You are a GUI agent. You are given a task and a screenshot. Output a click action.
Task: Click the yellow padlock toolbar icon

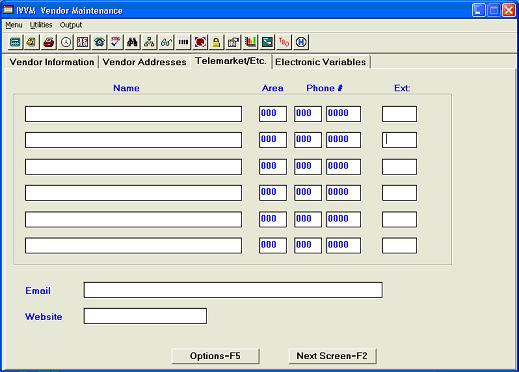(x=217, y=42)
